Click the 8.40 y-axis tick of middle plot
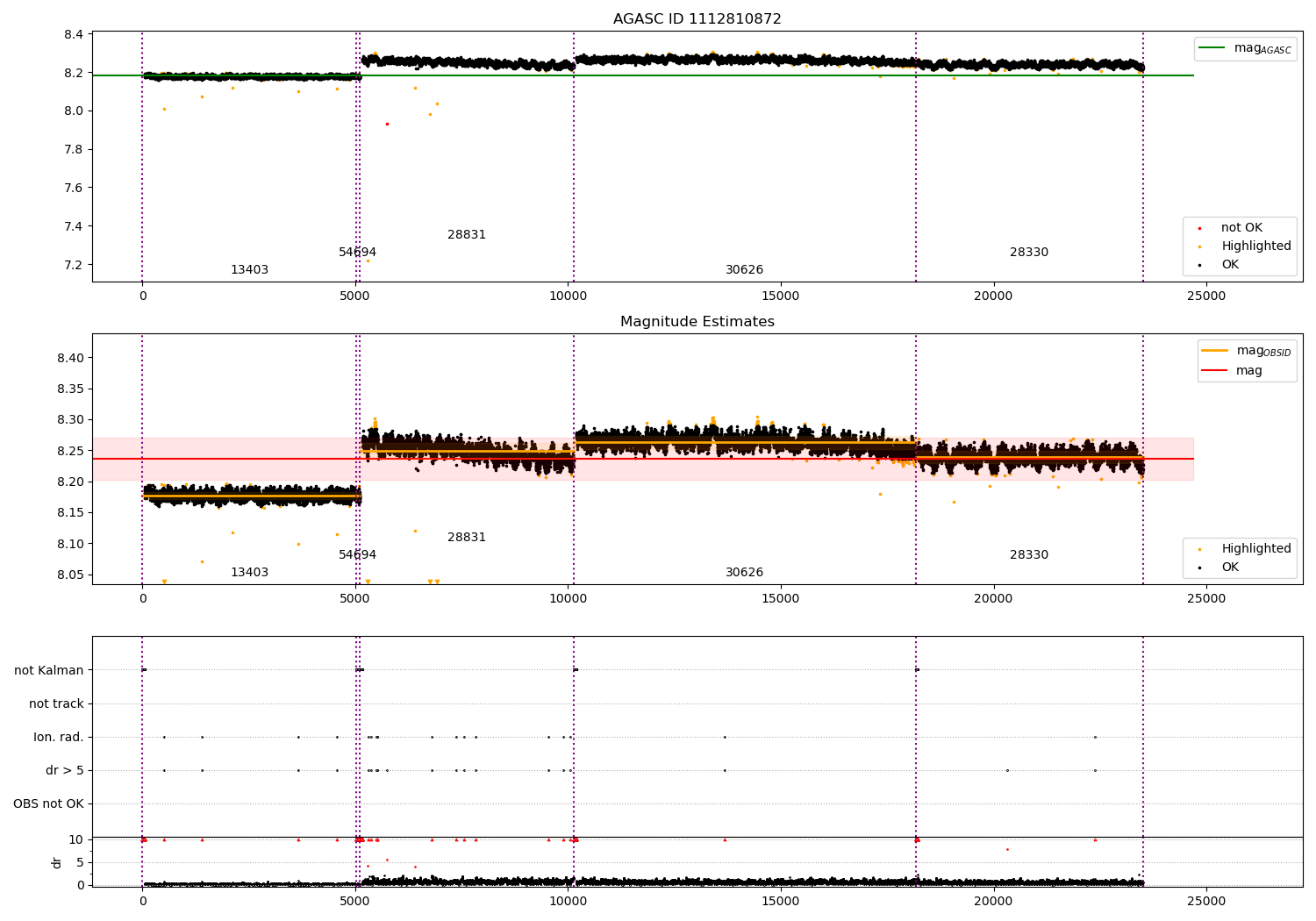Screen dimensions: 1316x921 (71, 359)
